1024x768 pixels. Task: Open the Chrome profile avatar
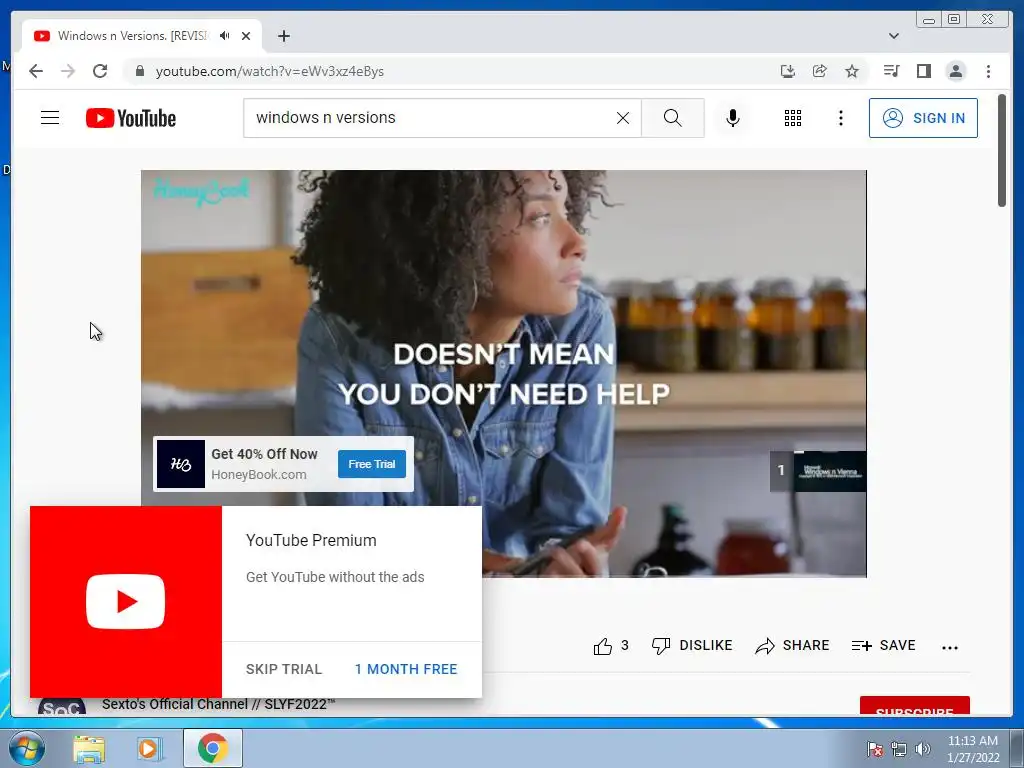955,71
